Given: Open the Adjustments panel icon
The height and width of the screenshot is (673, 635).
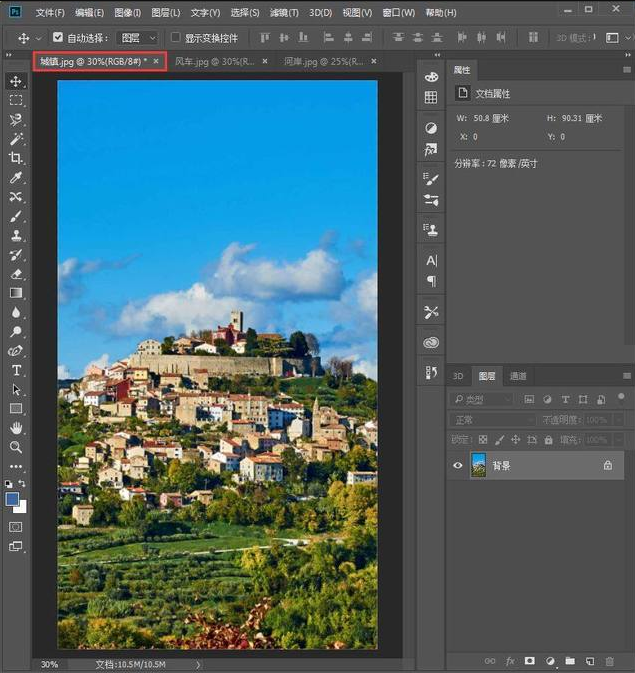Looking at the screenshot, I should coord(431,128).
